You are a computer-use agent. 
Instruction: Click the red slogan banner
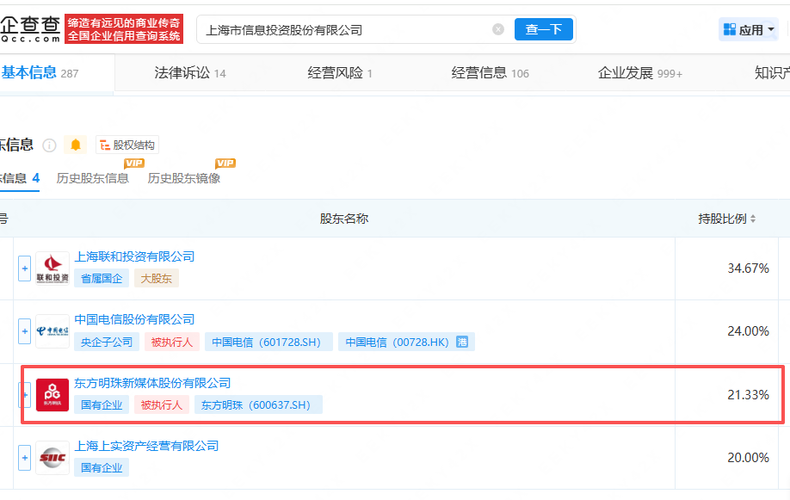(124, 29)
